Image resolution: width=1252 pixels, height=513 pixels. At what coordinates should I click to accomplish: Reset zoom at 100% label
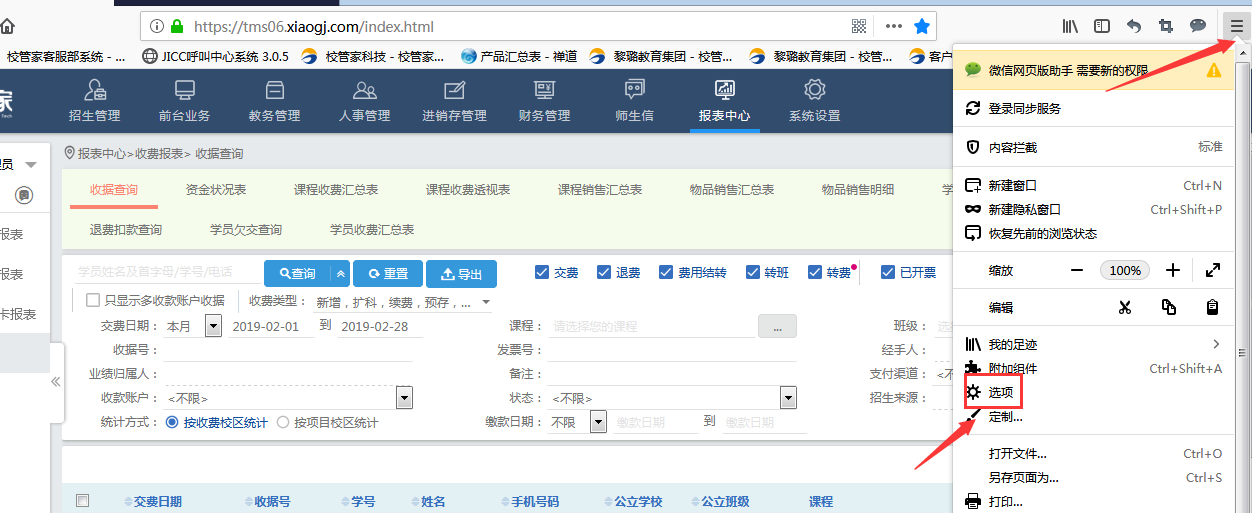point(1125,270)
